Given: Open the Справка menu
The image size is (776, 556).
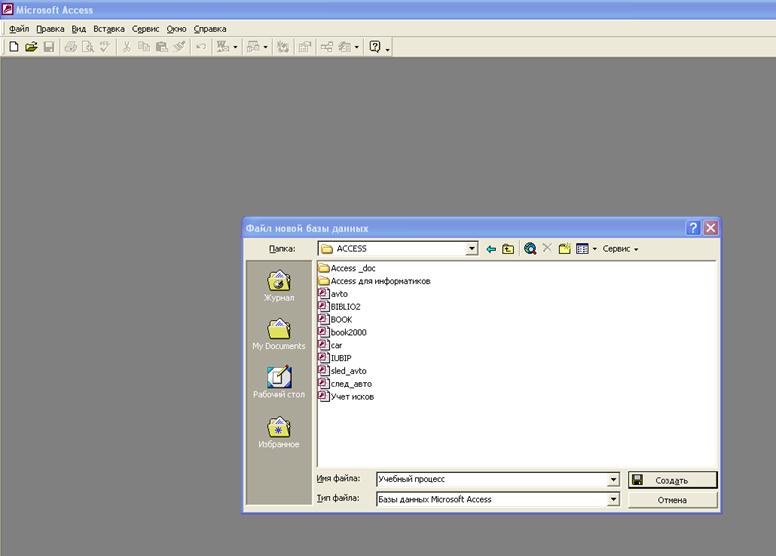Looking at the screenshot, I should pyautogui.click(x=210, y=29).
